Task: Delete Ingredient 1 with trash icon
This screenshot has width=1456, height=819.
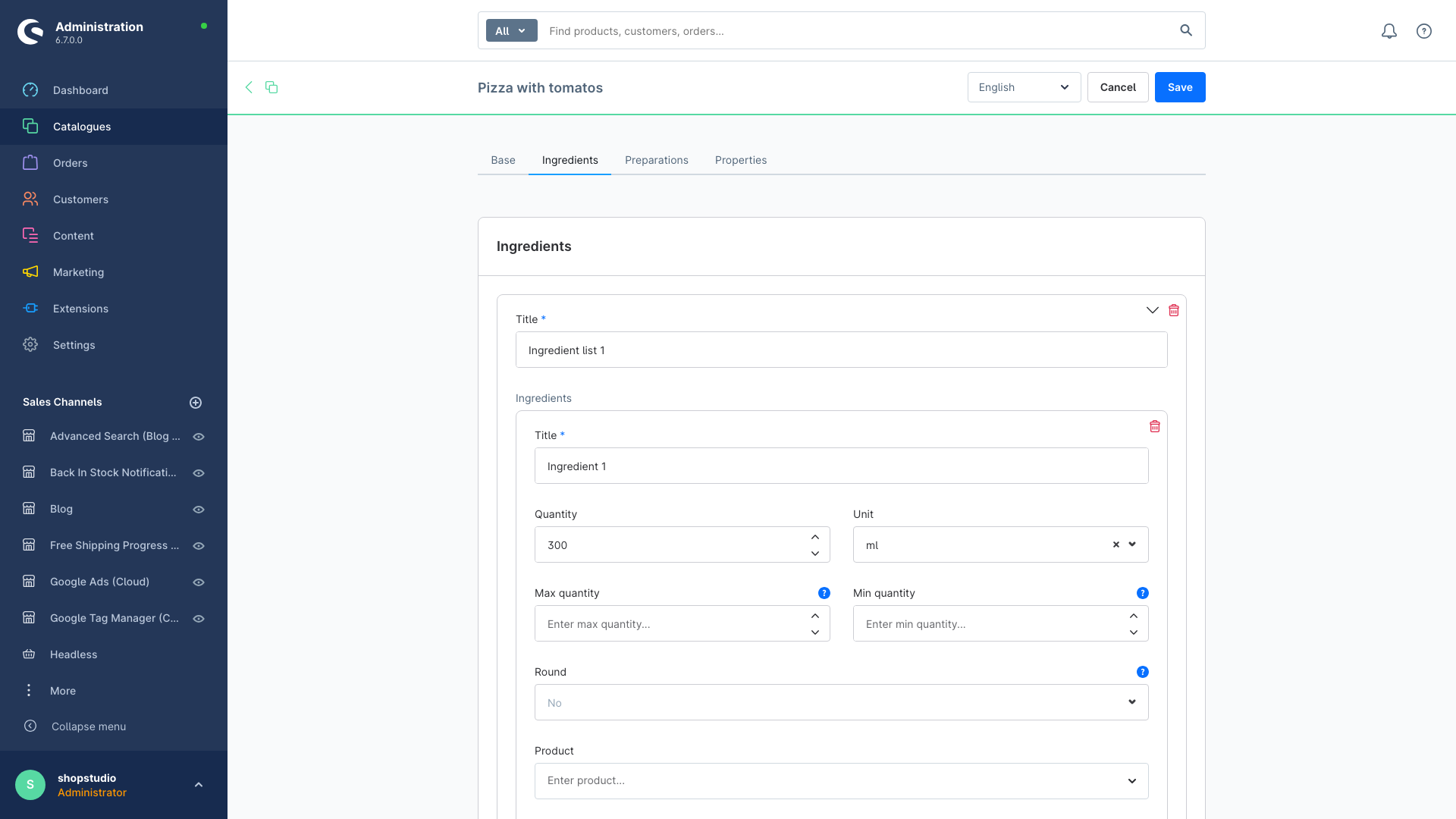Action: click(x=1155, y=426)
